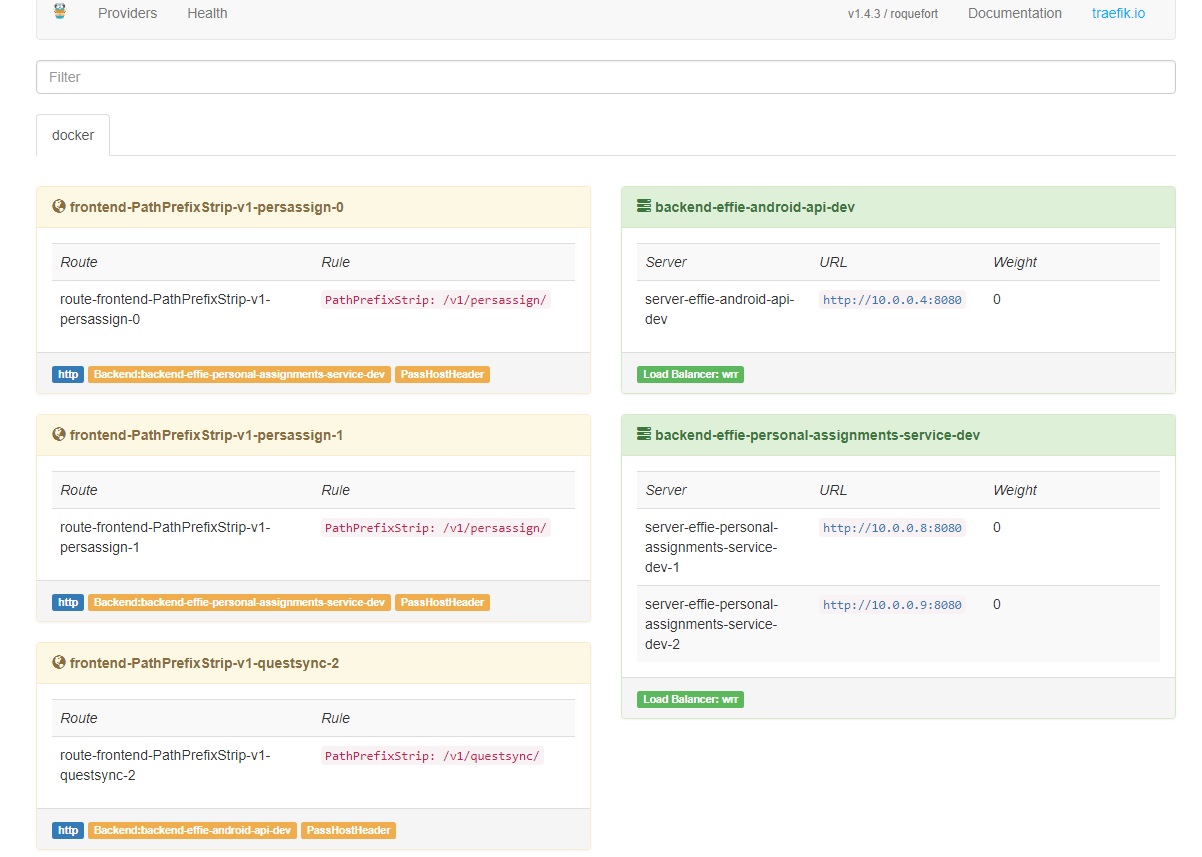
Task: Click the PathPrefixStrip /v1/questsync/ rule badge
Action: click(432, 755)
